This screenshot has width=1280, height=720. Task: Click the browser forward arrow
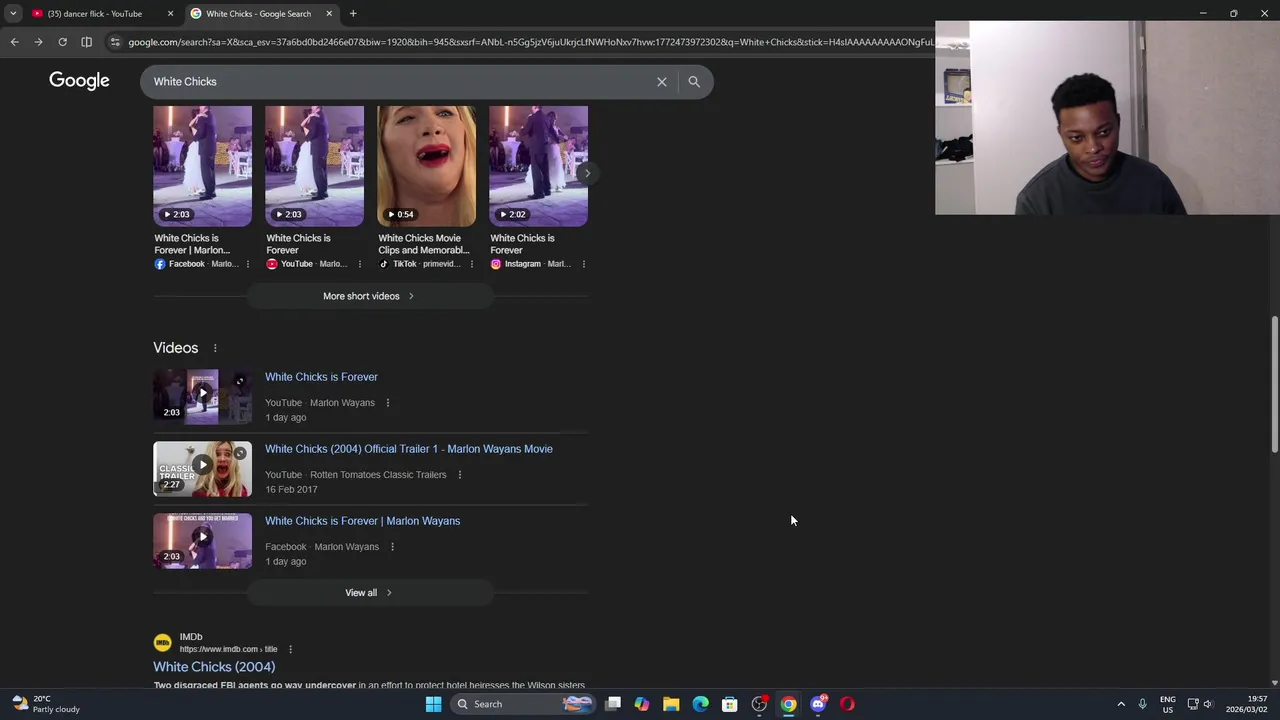click(38, 42)
